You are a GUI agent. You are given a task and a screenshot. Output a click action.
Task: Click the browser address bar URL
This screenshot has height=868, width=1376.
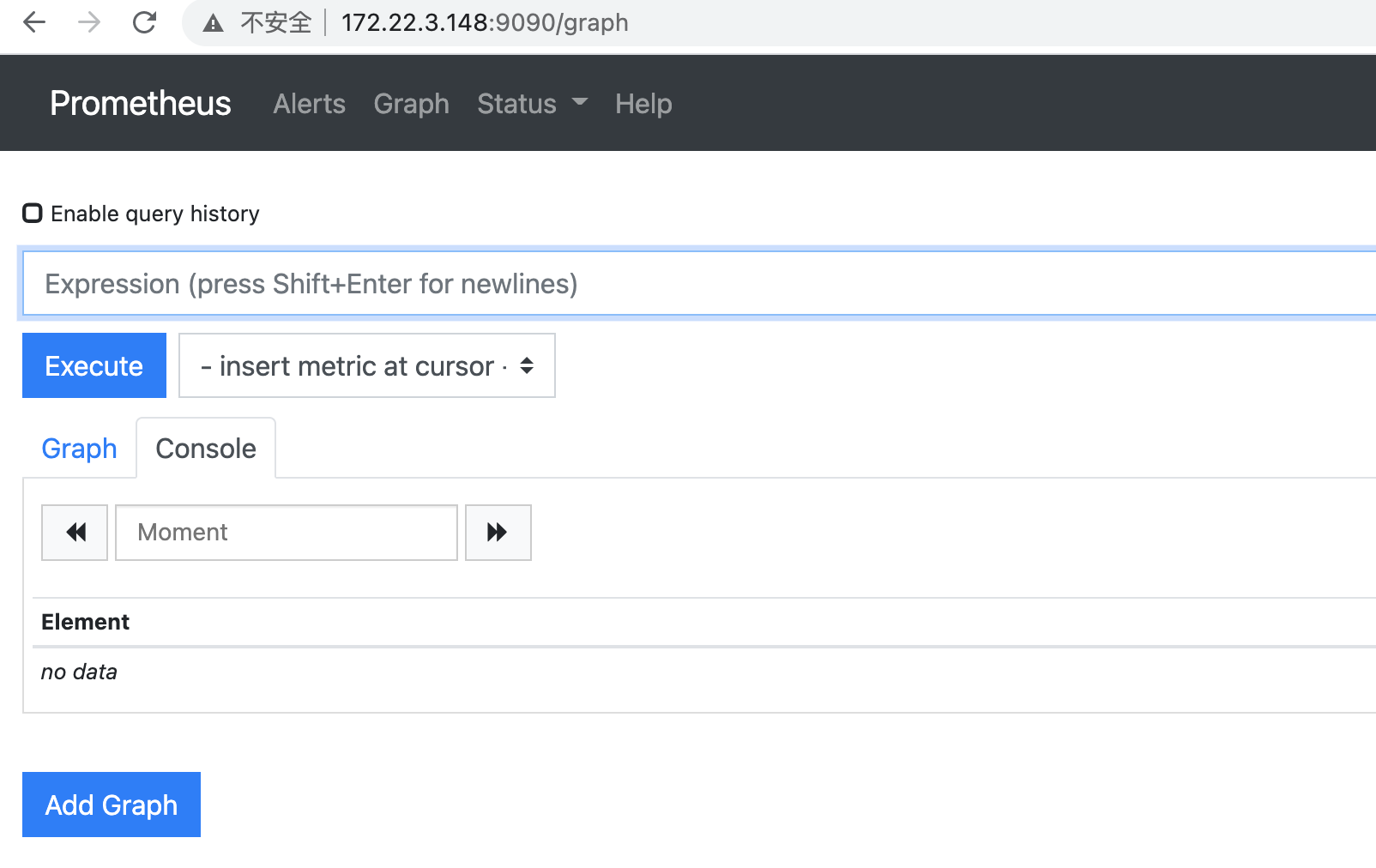click(x=485, y=22)
